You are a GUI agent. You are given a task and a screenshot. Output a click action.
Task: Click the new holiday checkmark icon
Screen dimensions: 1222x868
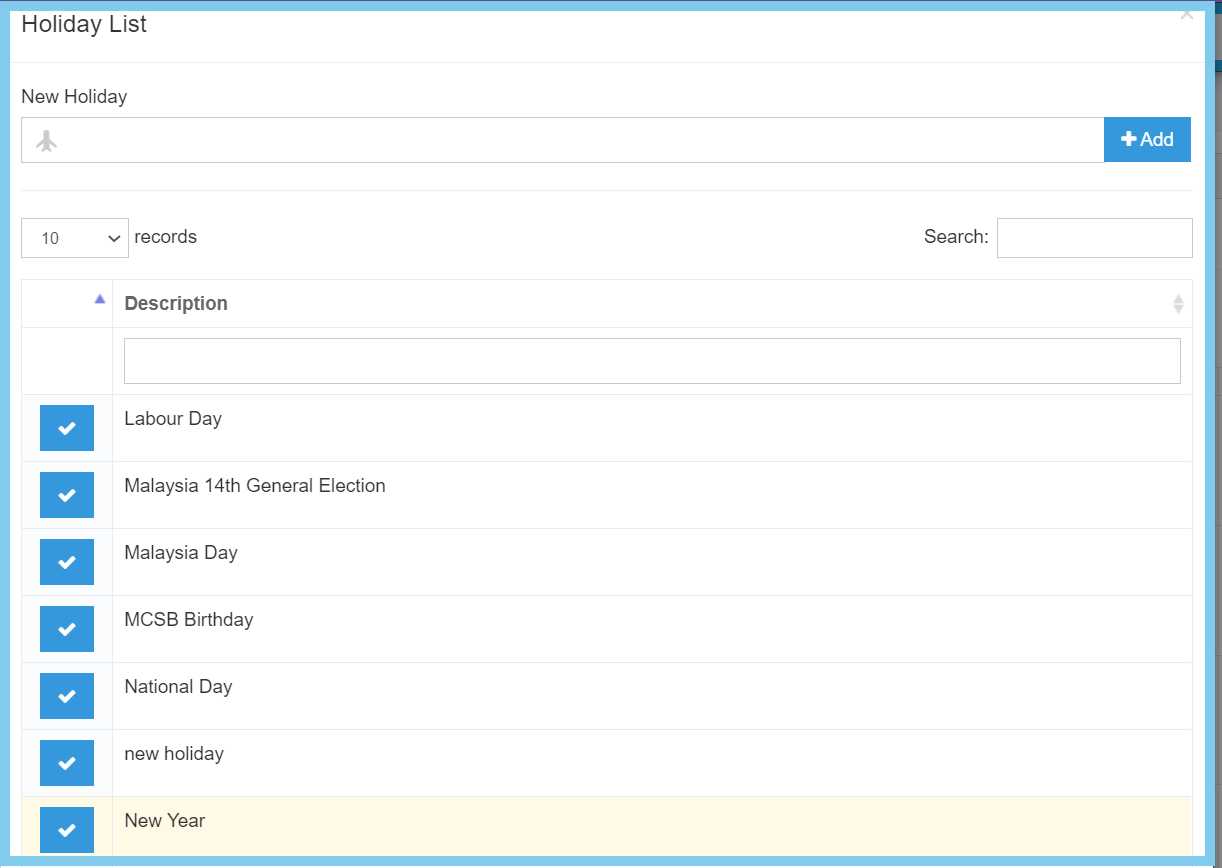point(67,763)
